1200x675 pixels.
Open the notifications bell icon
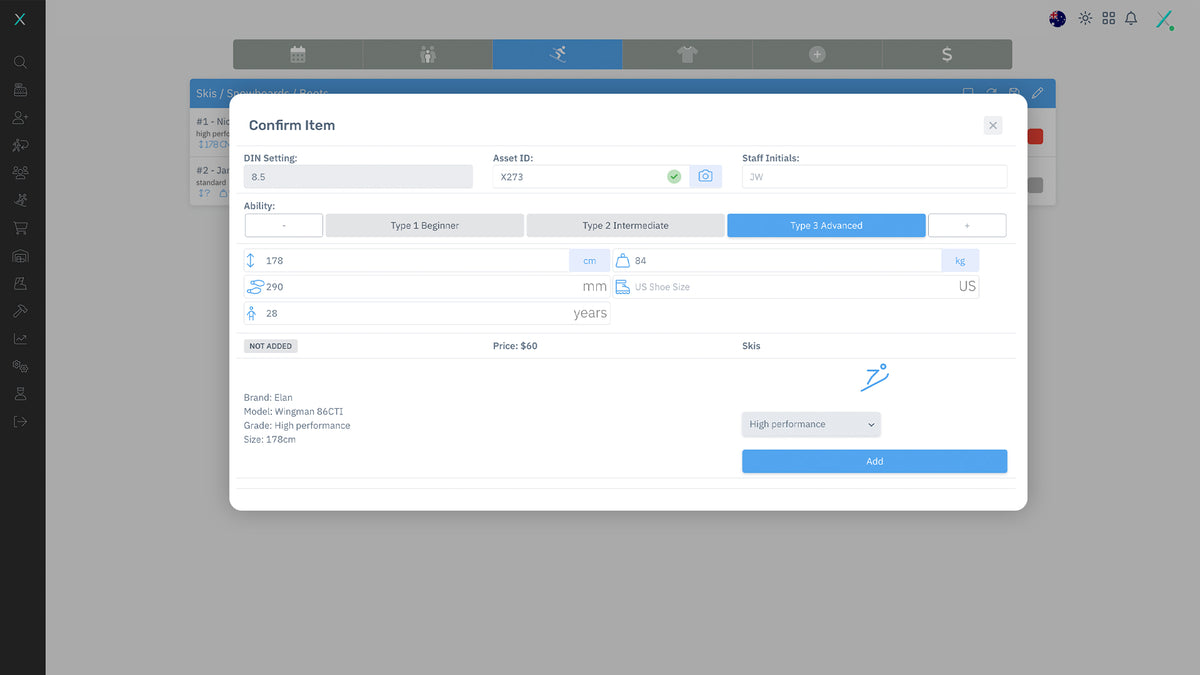click(1131, 19)
